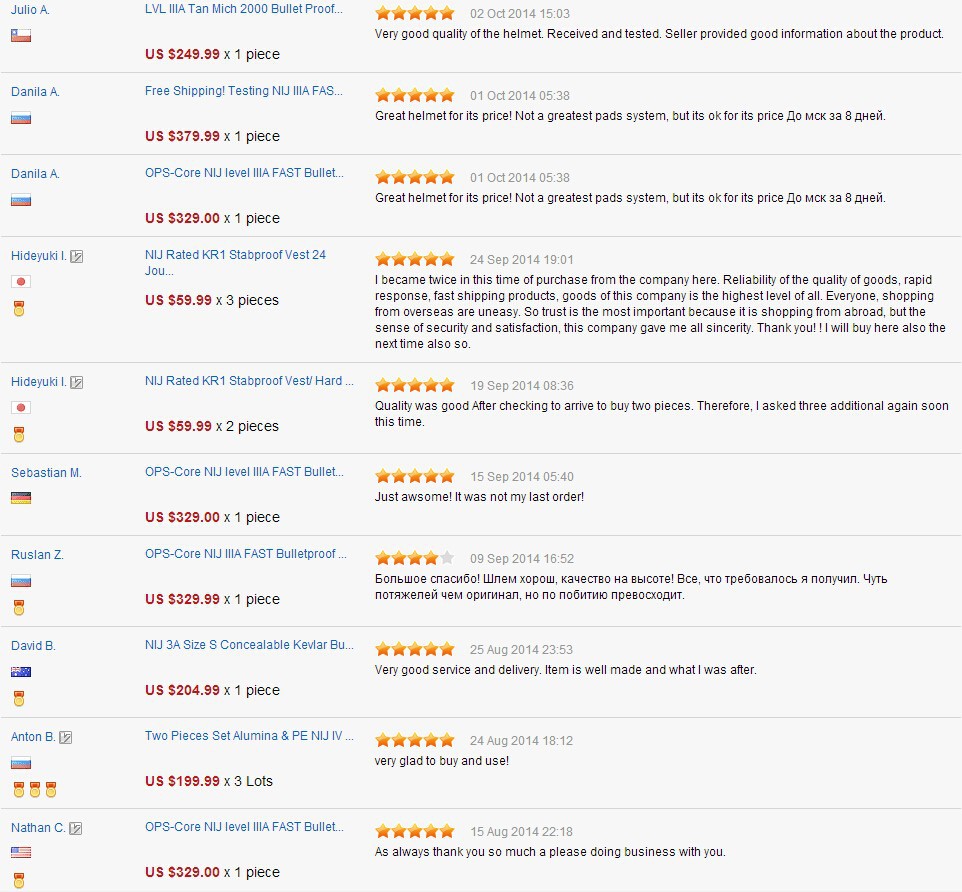This screenshot has height=892, width=962.
Task: Open the NIJ Rated KR1 Stabproof Vest/ Hard link
Action: 243,381
